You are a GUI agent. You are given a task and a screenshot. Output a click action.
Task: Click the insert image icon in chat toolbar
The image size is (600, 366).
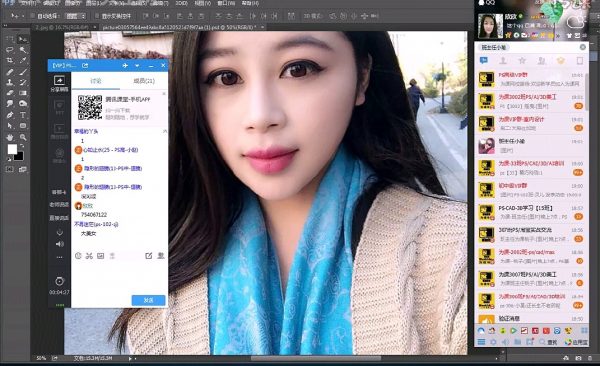point(101,256)
